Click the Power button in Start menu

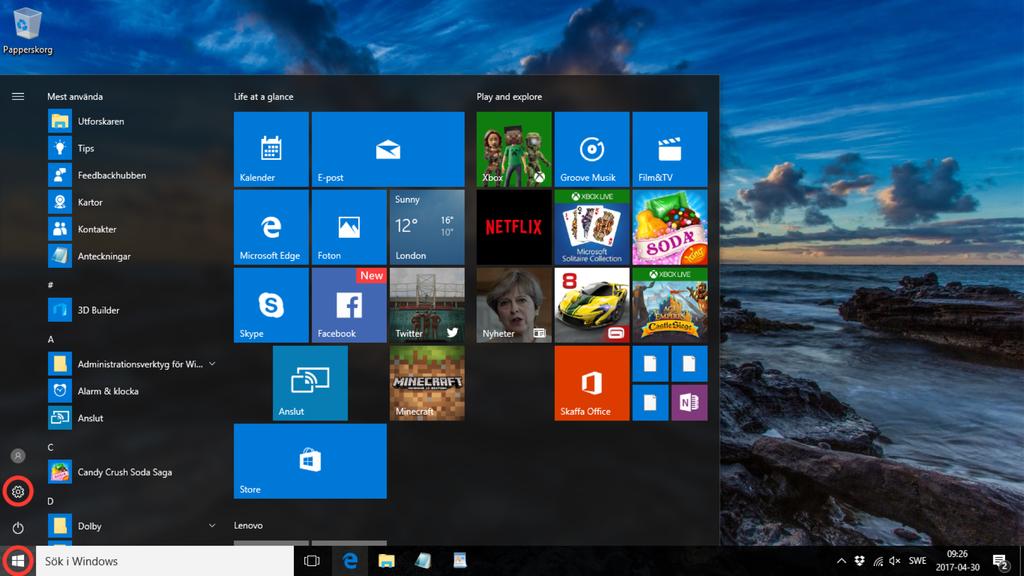(x=18, y=527)
